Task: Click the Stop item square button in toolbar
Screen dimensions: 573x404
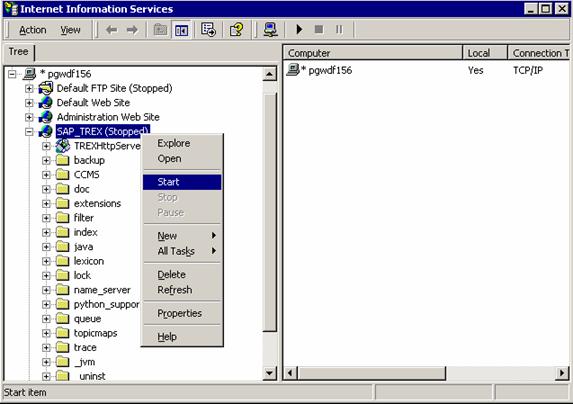Action: pyautogui.click(x=319, y=29)
